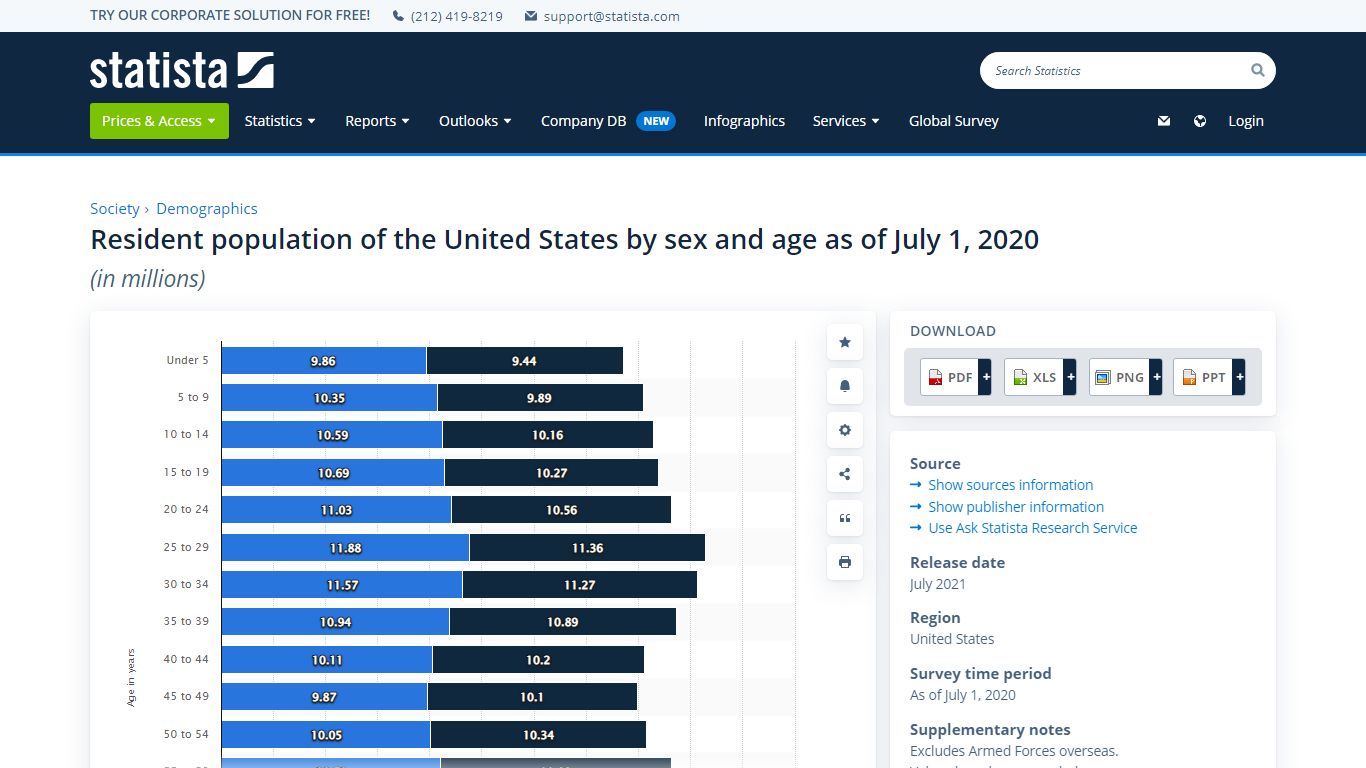Click Show sources information link

[x=1010, y=485]
